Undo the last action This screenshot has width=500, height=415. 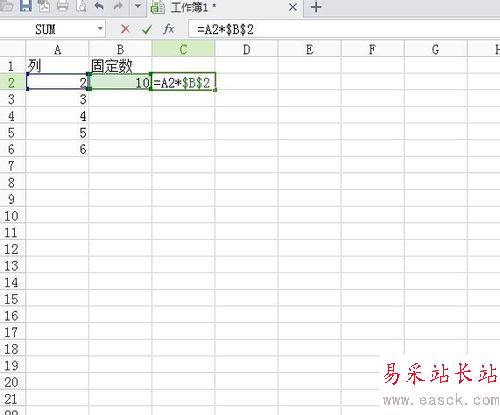click(99, 6)
